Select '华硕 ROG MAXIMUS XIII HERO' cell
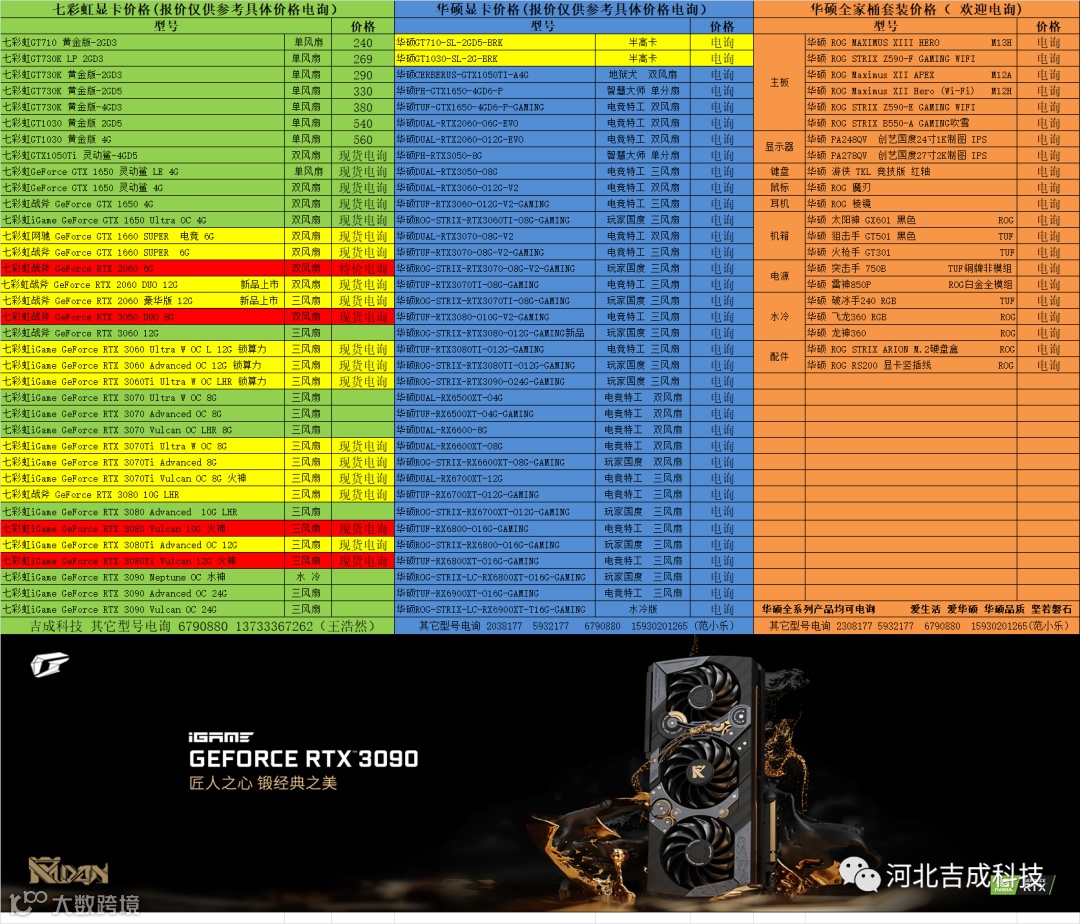 911,42
